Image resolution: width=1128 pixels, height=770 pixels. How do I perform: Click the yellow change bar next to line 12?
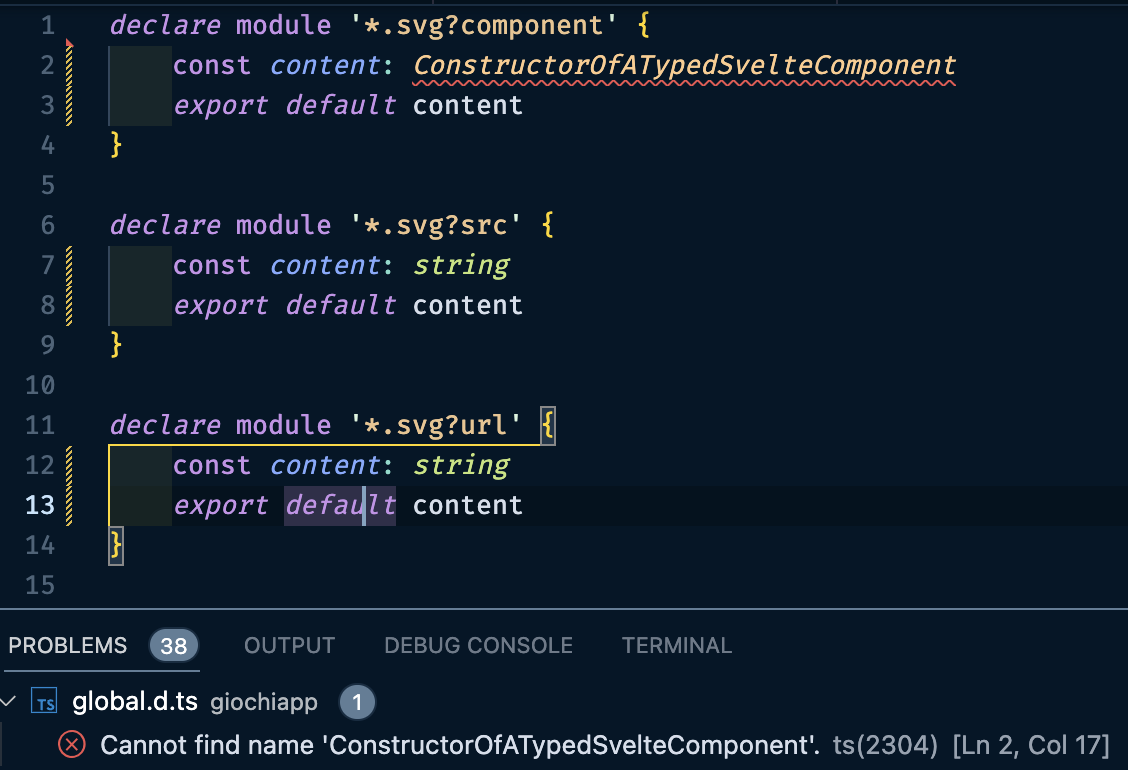pos(67,465)
